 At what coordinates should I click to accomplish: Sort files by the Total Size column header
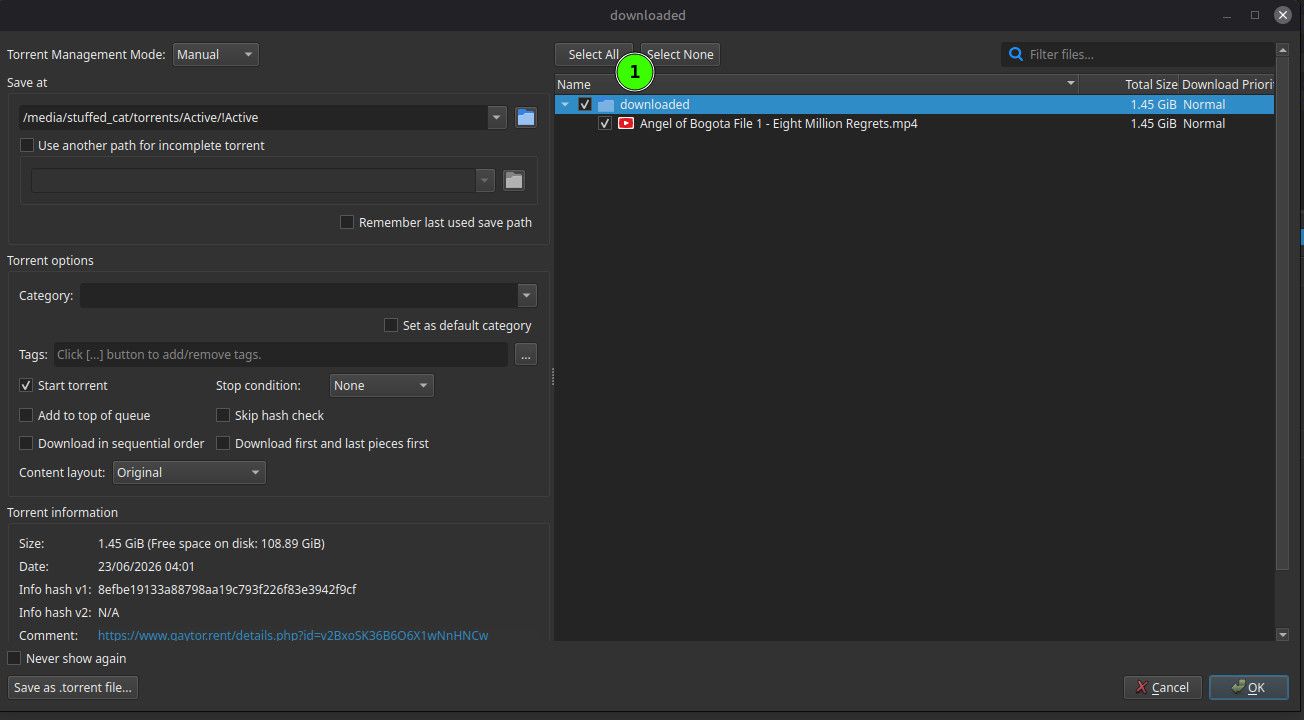click(x=1130, y=85)
